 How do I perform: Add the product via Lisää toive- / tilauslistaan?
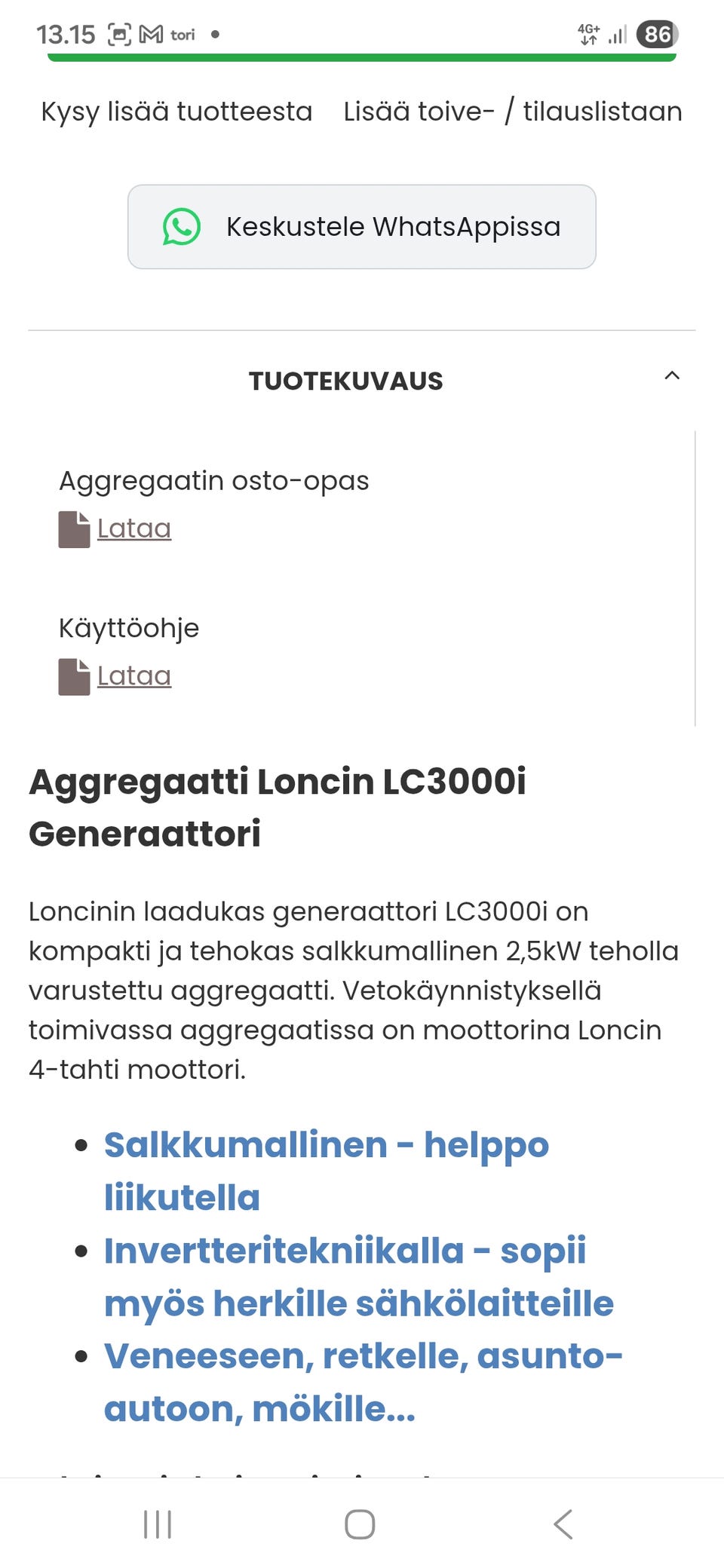click(x=513, y=112)
